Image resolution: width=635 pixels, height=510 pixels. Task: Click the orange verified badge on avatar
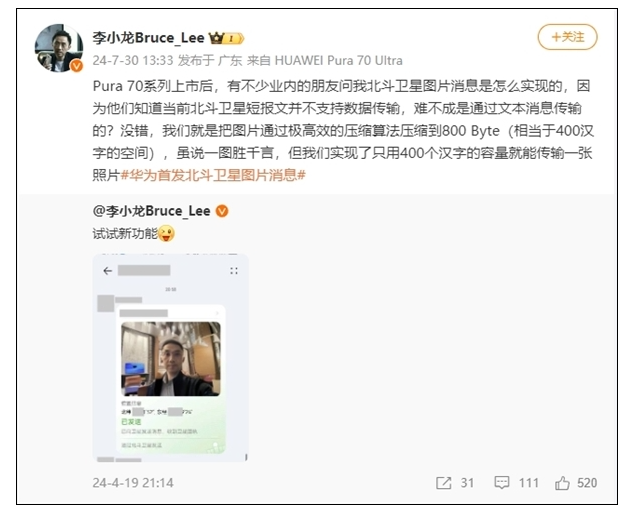[77, 66]
